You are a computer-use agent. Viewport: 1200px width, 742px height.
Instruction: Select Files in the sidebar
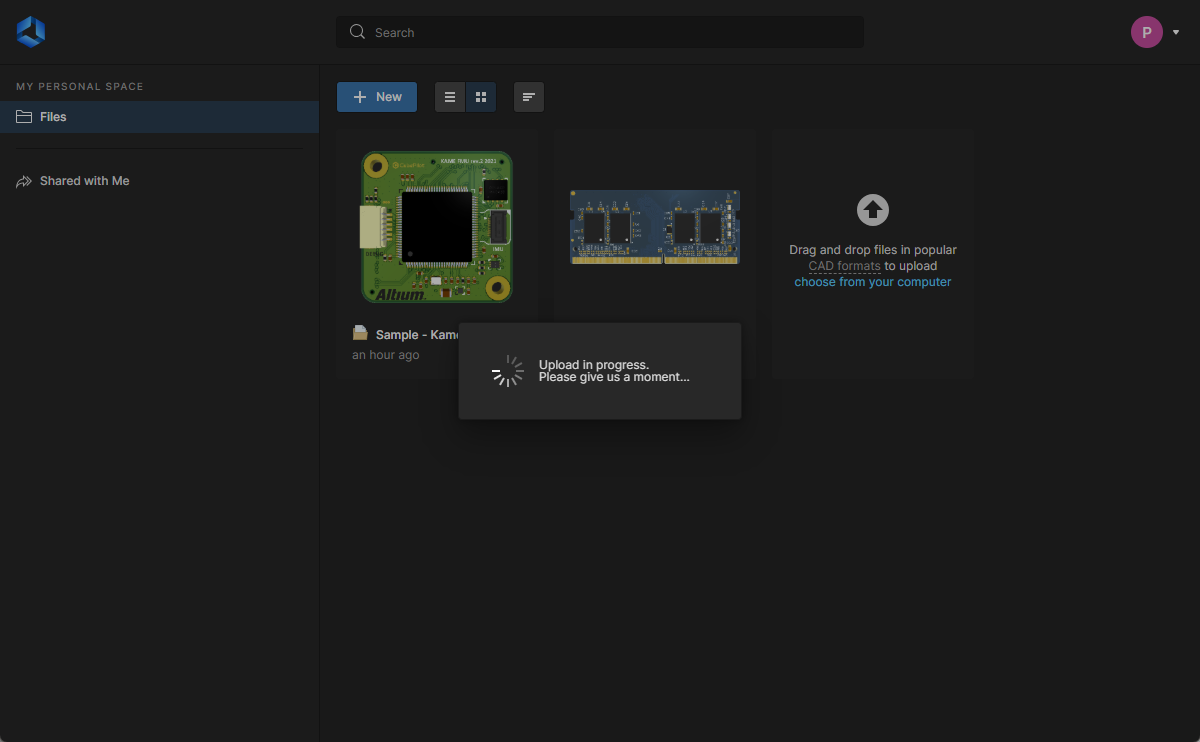159,117
